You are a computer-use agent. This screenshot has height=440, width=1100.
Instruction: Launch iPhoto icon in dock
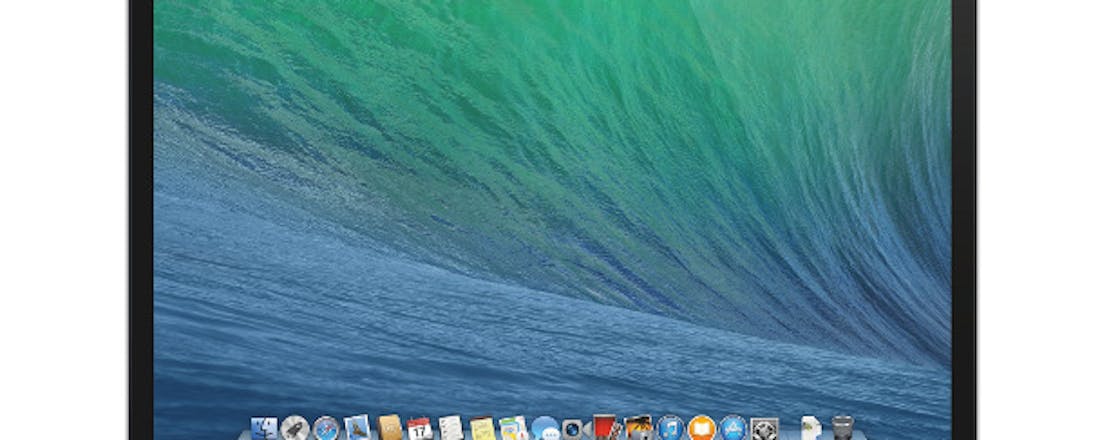[x=638, y=427]
